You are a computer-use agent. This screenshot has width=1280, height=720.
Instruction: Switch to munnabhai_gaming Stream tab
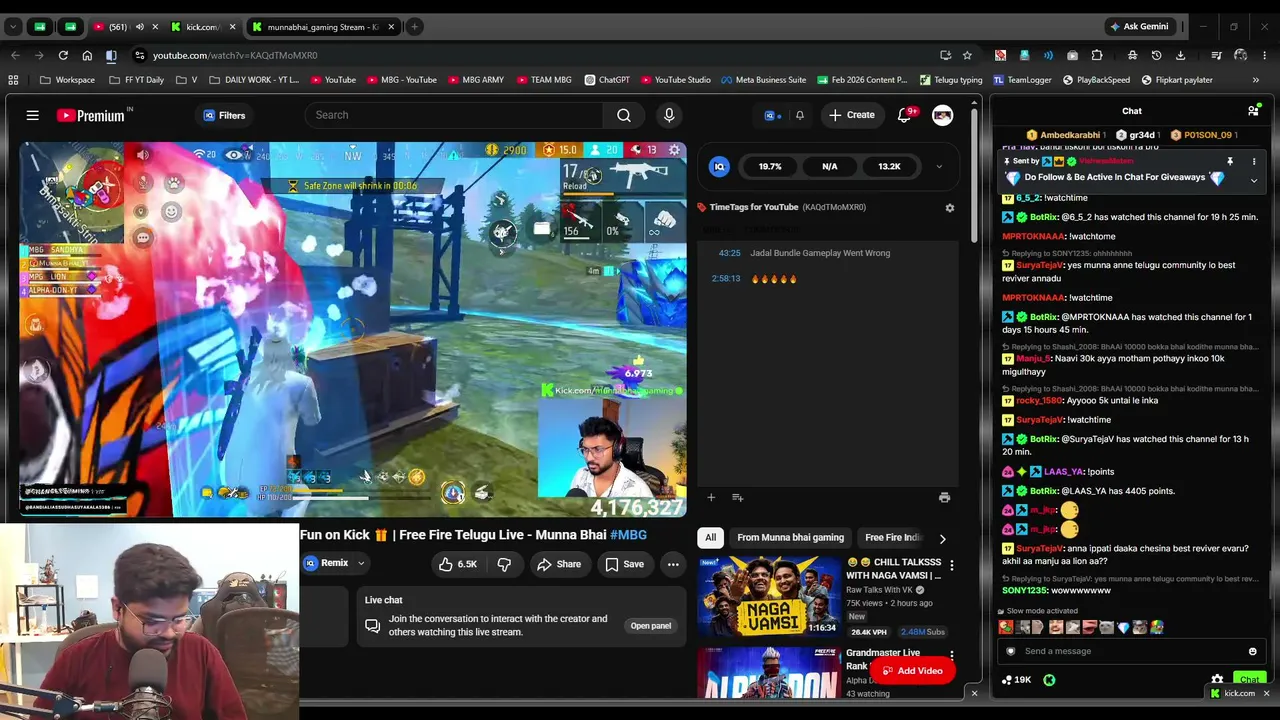coord(324,27)
